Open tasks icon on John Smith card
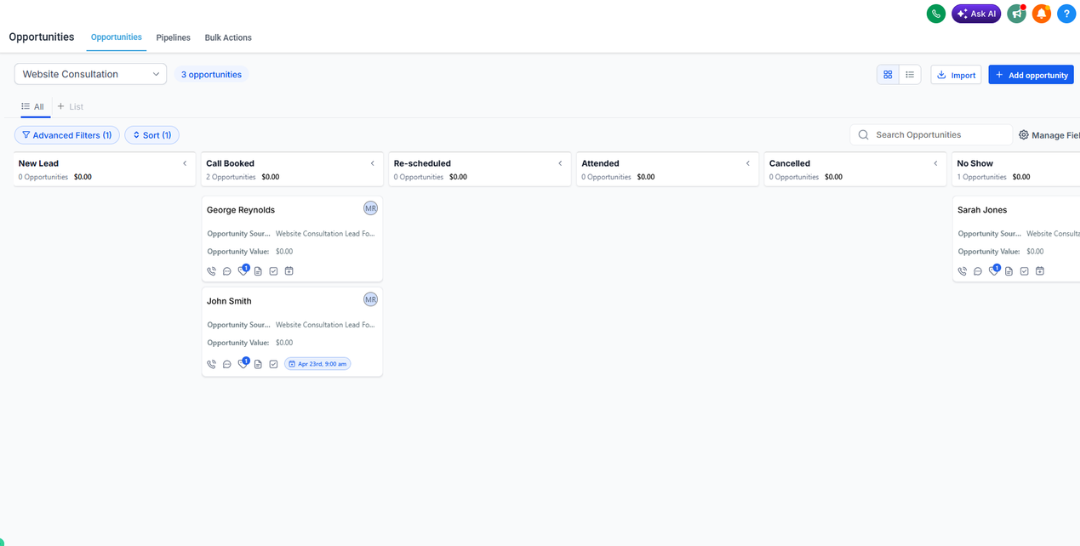This screenshot has width=1080, height=546. (273, 364)
